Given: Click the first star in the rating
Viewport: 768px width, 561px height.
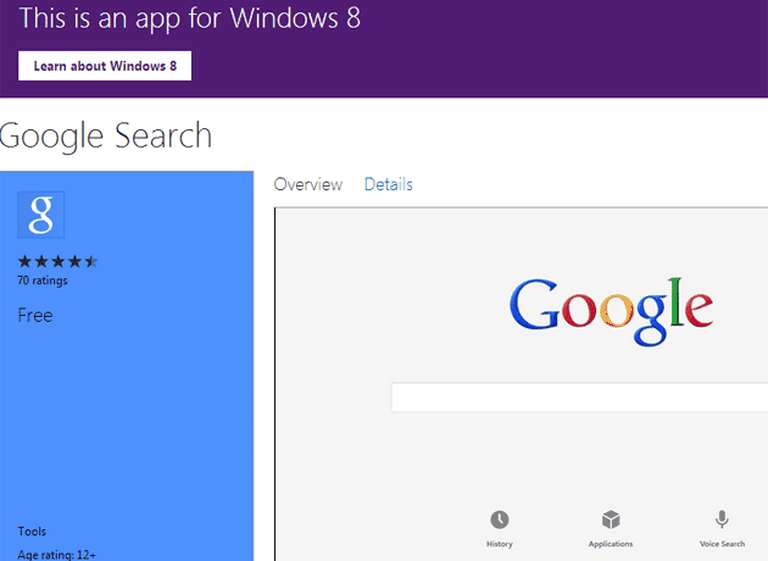Looking at the screenshot, I should [x=25, y=262].
